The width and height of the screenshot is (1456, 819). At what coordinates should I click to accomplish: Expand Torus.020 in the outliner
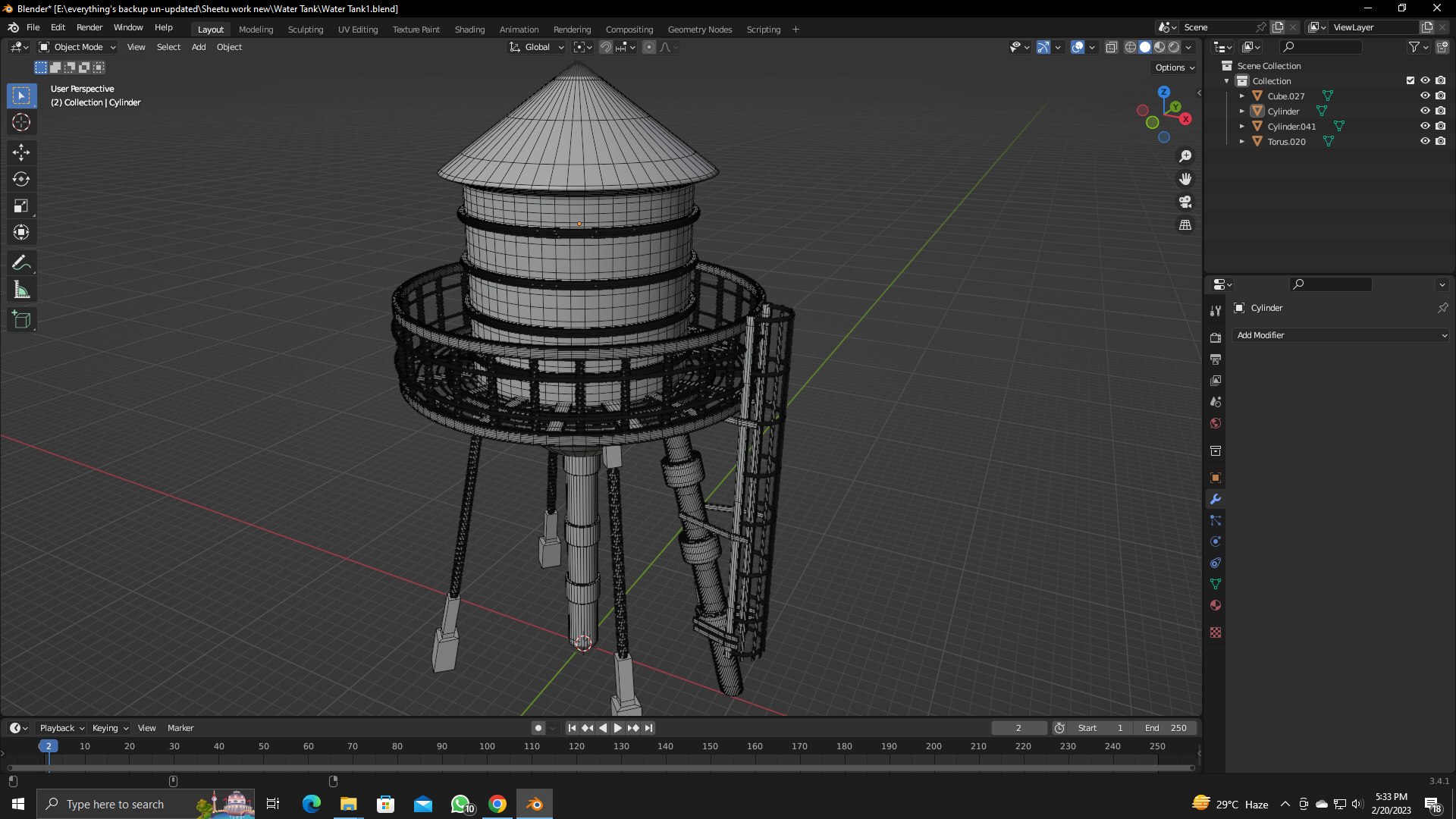[1242, 142]
